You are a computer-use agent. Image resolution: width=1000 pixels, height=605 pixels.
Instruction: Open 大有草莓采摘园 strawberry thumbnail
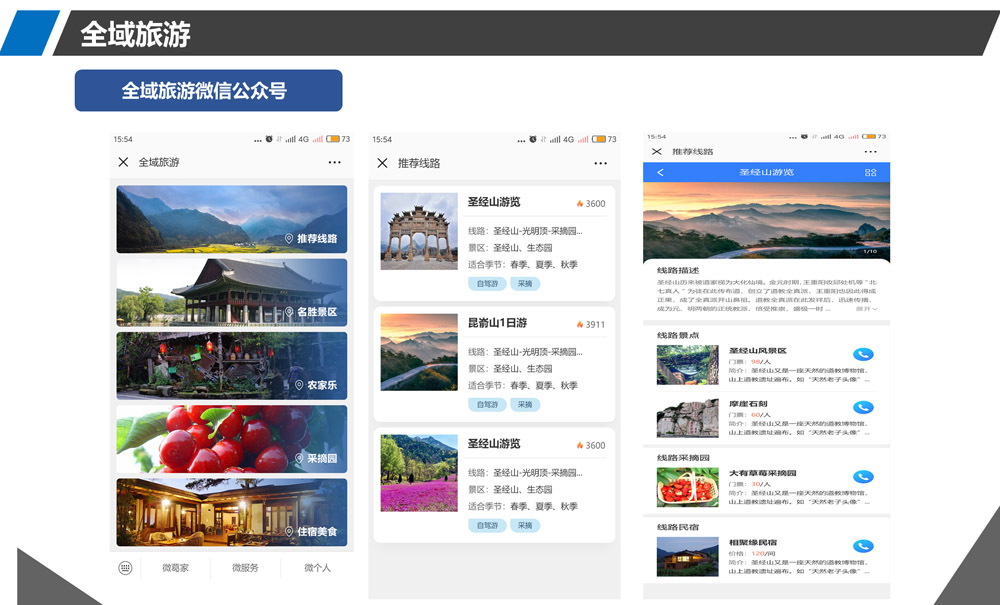tap(688, 487)
